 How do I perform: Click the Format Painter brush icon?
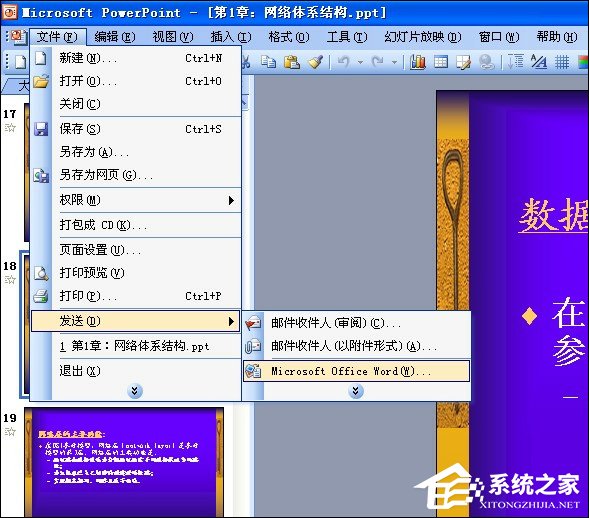click(315, 62)
